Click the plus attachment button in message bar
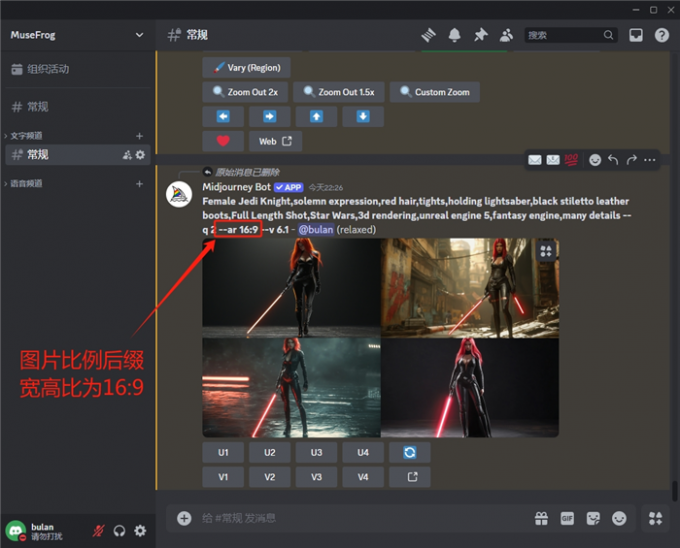The width and height of the screenshot is (680, 548). coord(184,518)
